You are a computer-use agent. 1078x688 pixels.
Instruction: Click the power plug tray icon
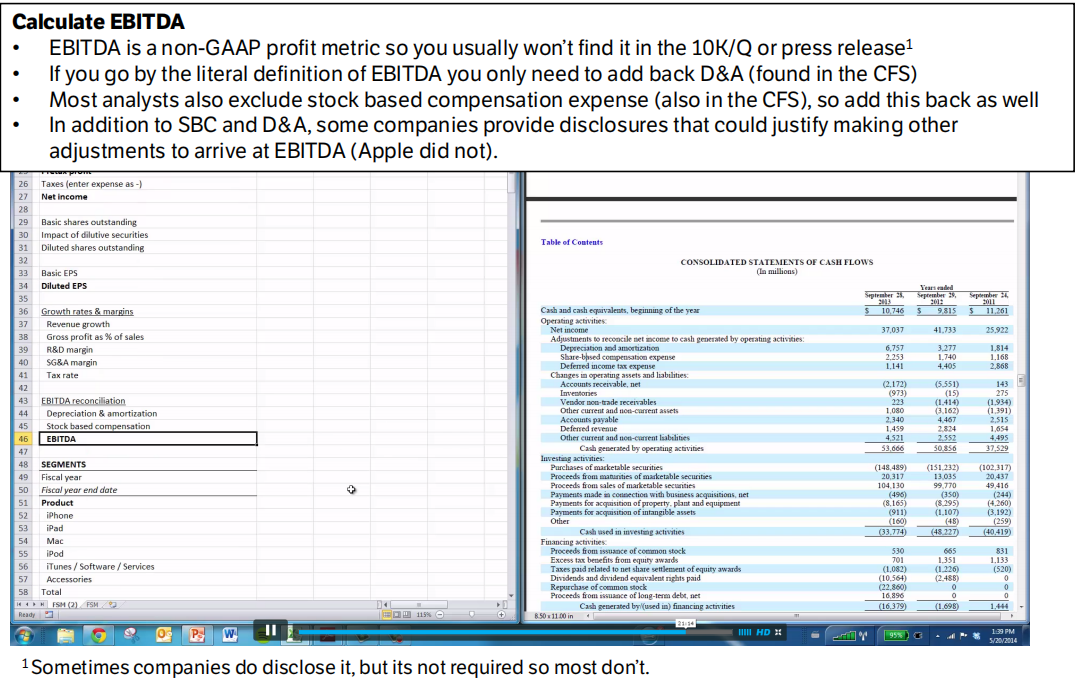tap(917, 635)
